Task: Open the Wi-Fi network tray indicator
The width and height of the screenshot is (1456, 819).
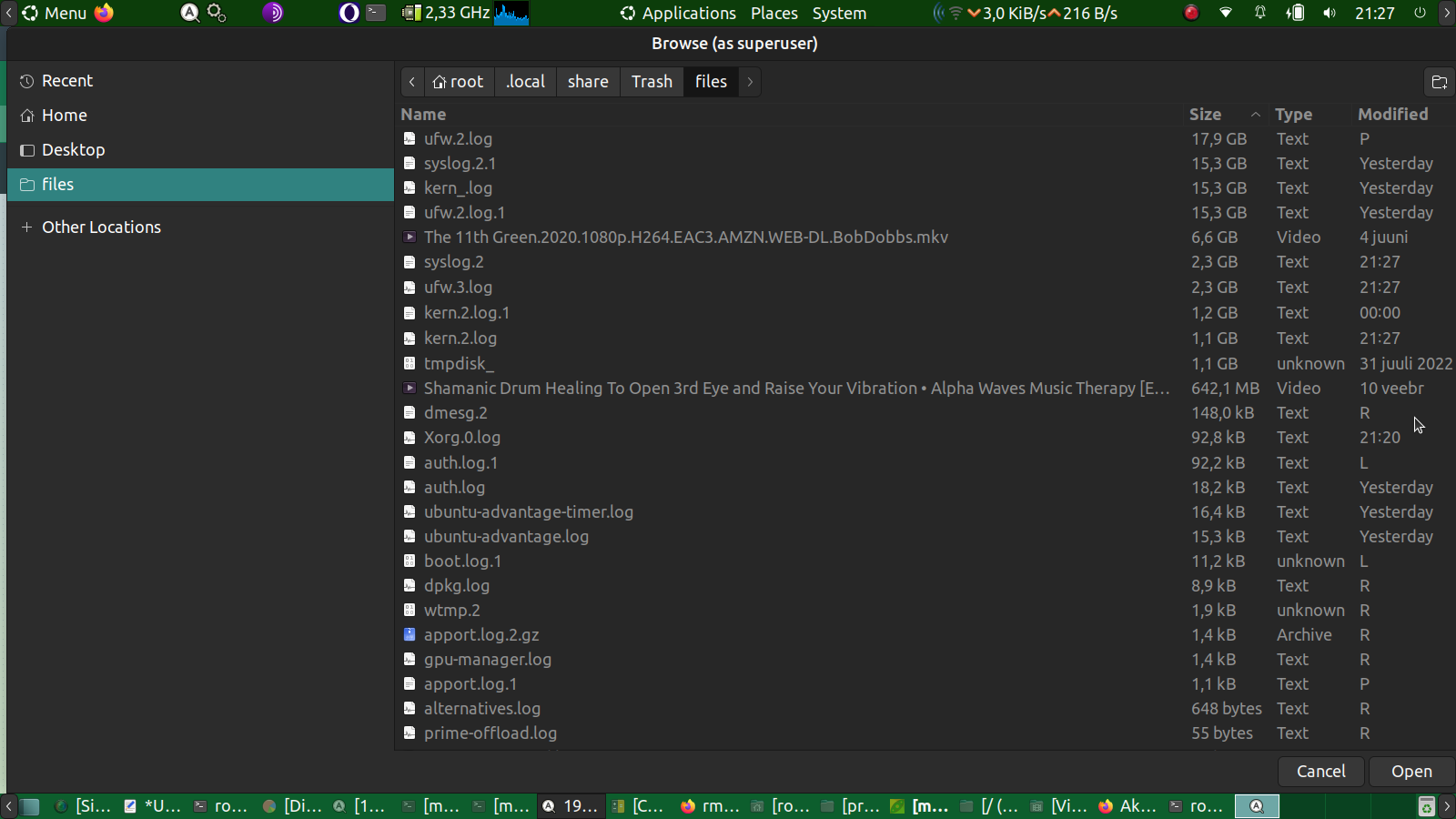Action: 1226,13
